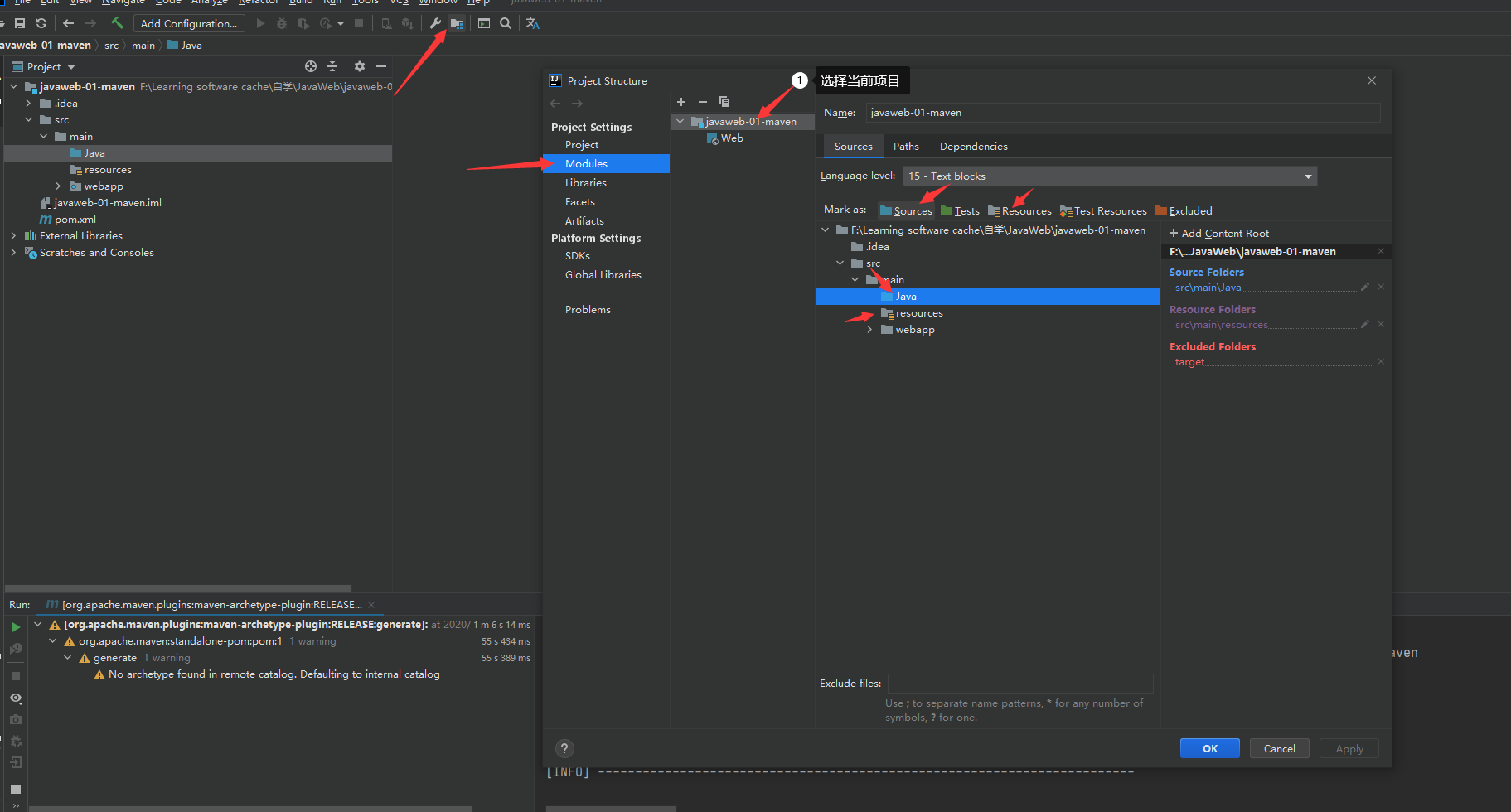The height and width of the screenshot is (812, 1511).
Task: Remove selected module with minus icon
Action: 703,102
